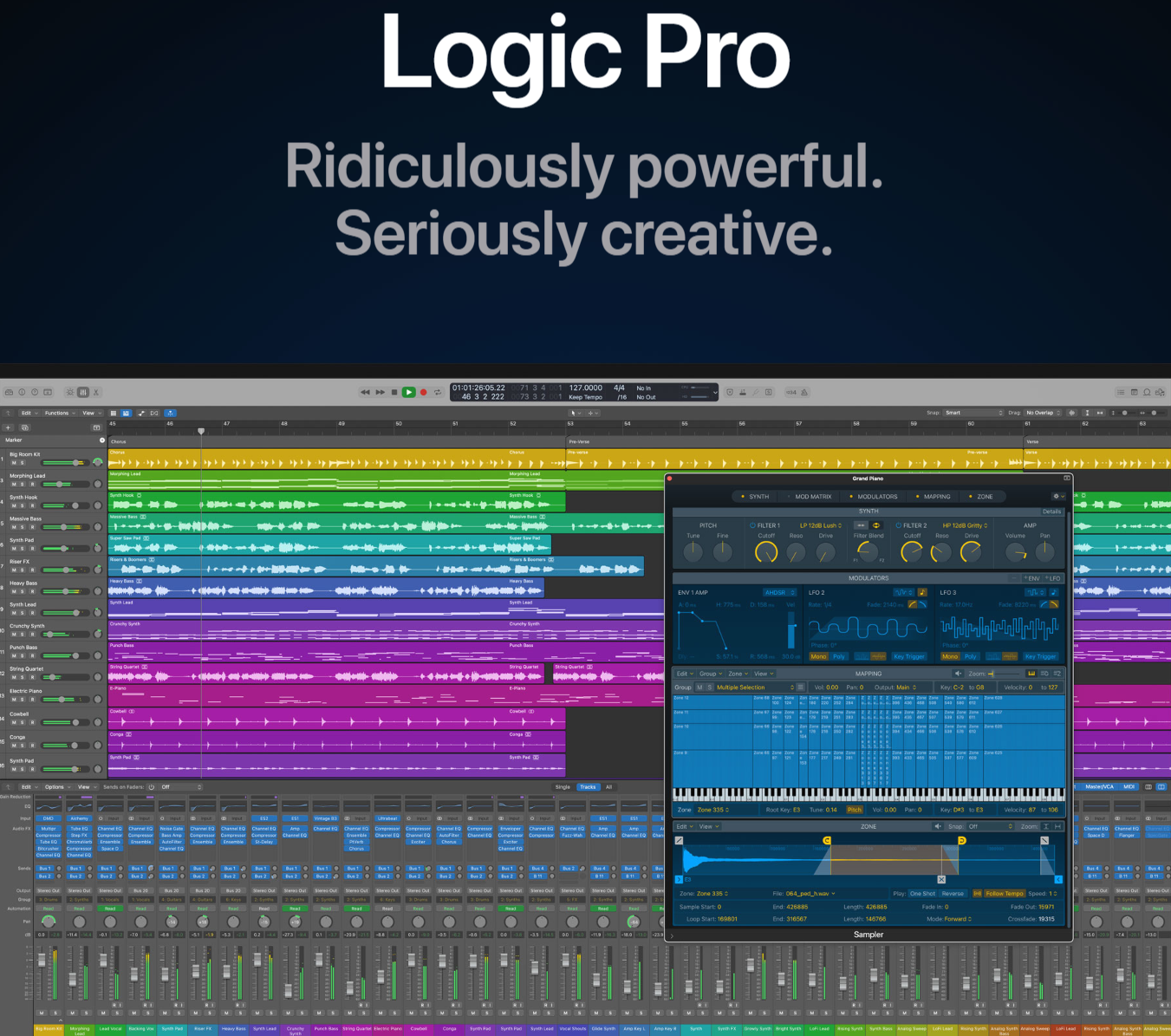Viewport: 1171px width, 1036px height.
Task: Switch to the MODULATORS tab in Sampler
Action: pyautogui.click(x=874, y=497)
